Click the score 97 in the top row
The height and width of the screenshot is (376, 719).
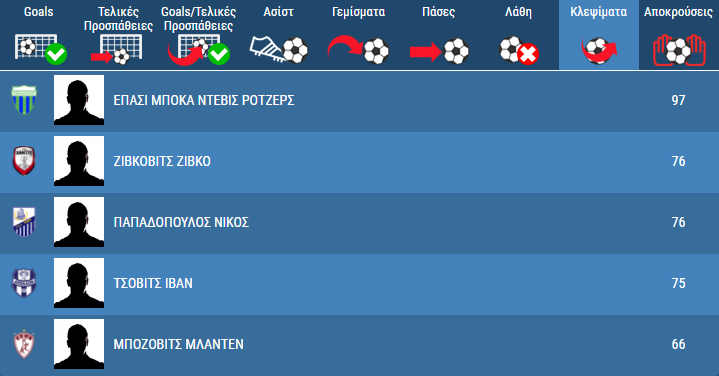click(678, 100)
